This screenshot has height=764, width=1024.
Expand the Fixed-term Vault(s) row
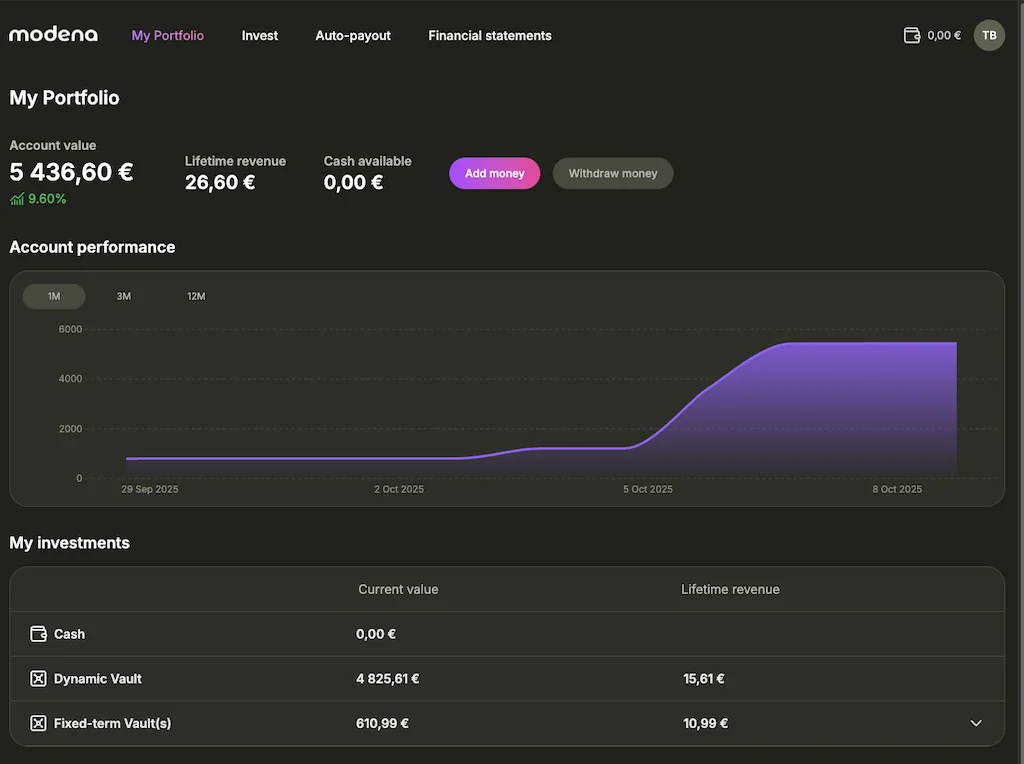tap(977, 722)
